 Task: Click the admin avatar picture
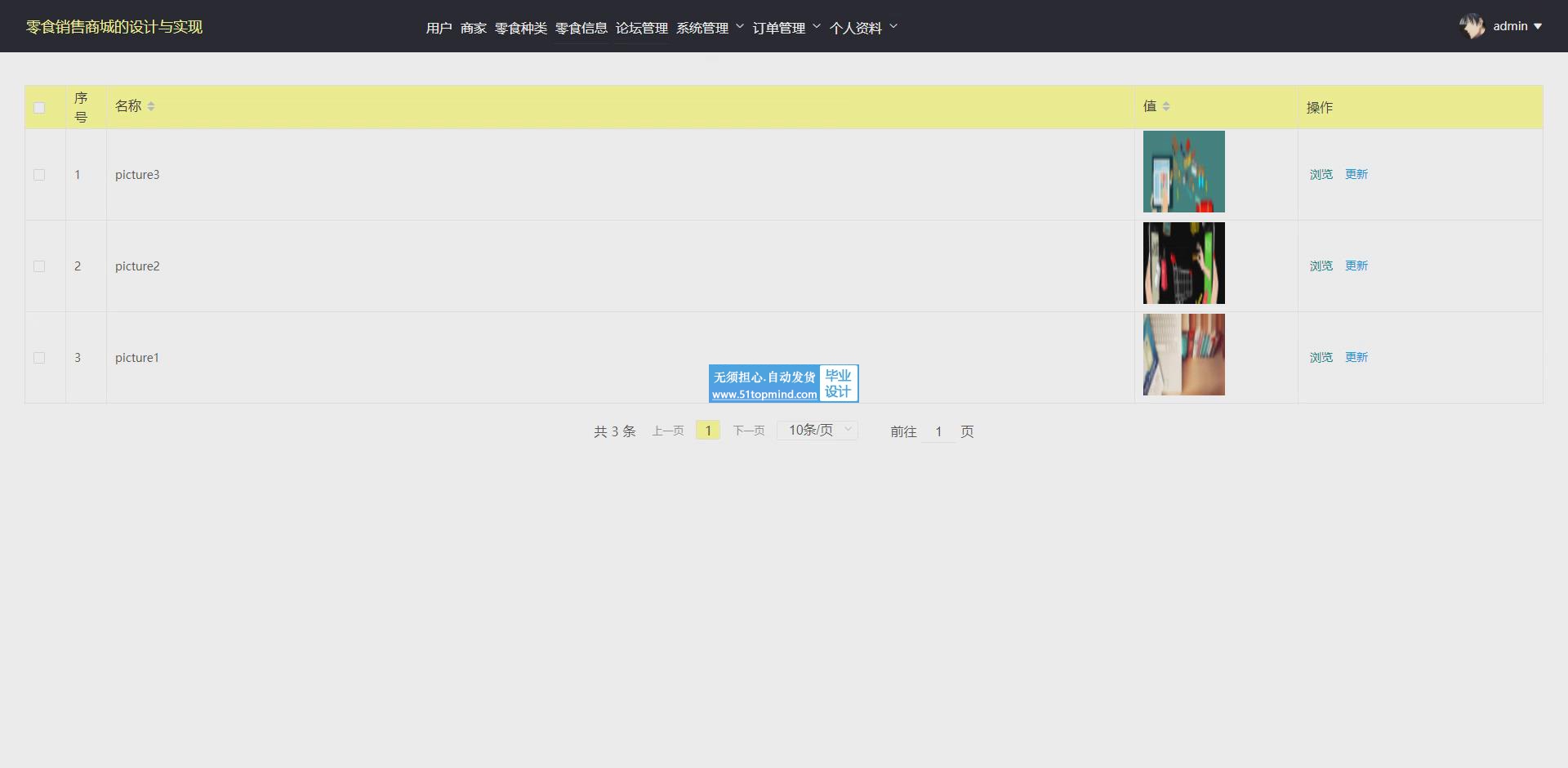[1472, 26]
